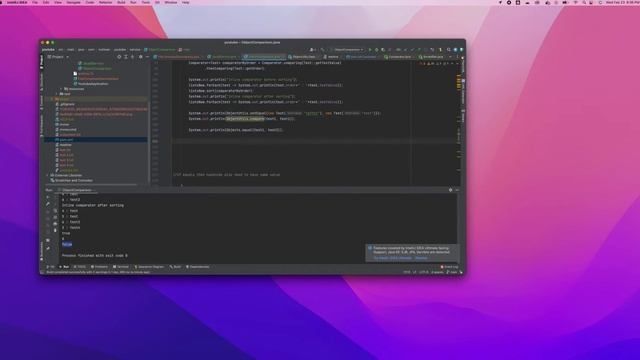Open Search Everywhere magnifier in IntelliJ toolbar
The height and width of the screenshot is (360, 640).
[x=449, y=50]
